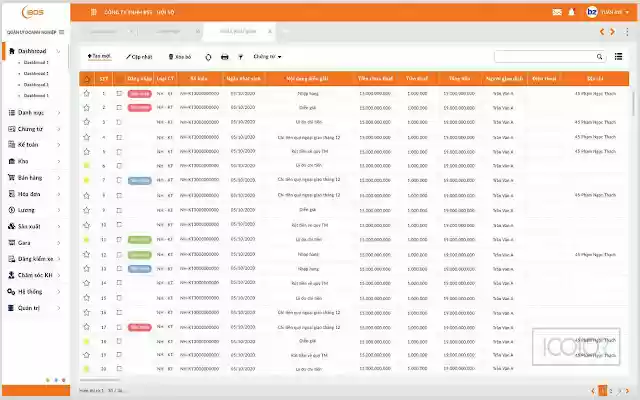This screenshot has width=640, height=400.
Task: Click the print icon in the toolbar
Action: click(224, 57)
